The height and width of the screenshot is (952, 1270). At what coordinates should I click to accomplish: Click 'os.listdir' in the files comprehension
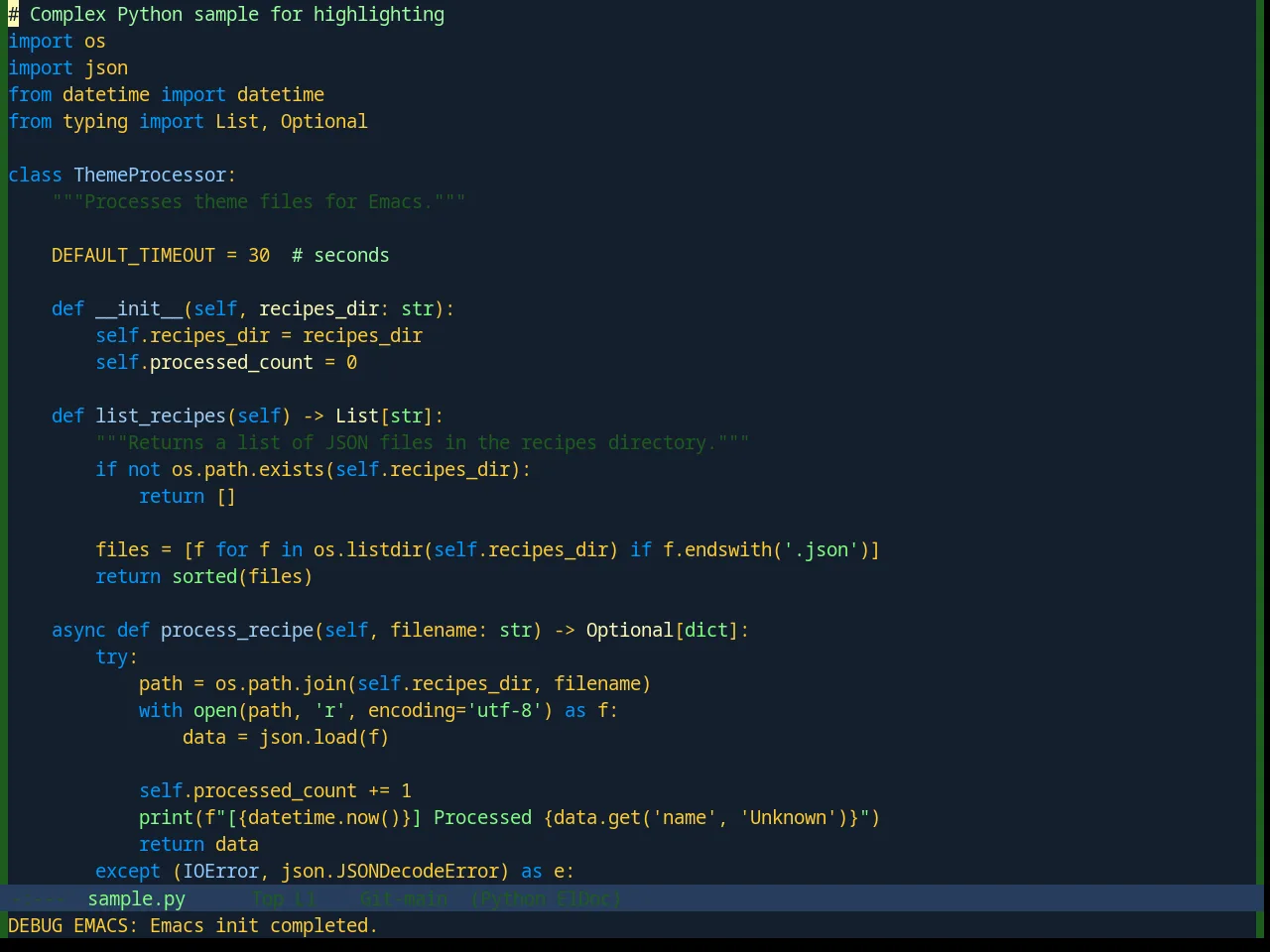click(368, 550)
